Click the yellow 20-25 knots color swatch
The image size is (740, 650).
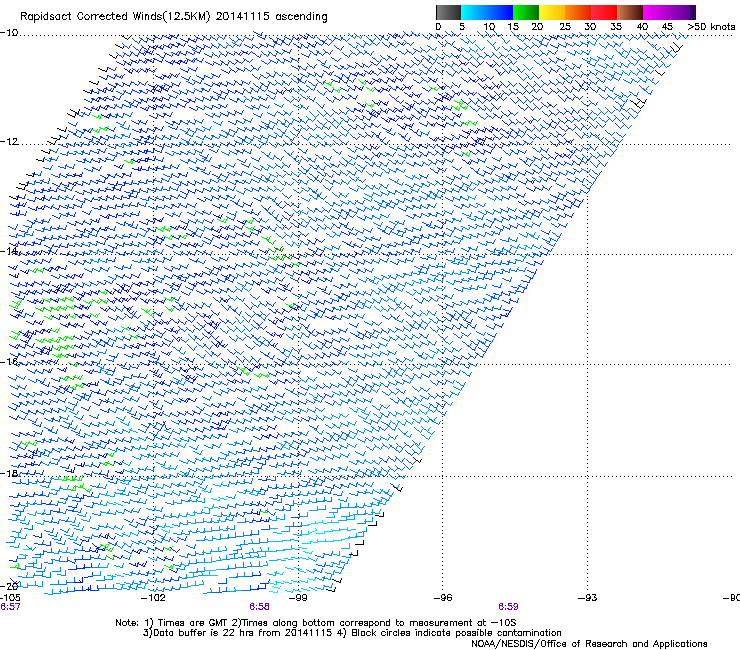pos(552,12)
